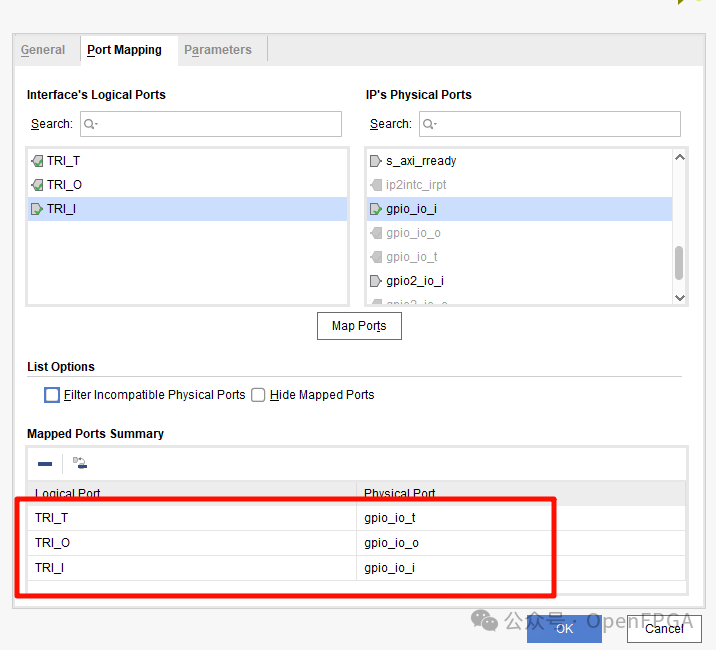Toggle Hide Mapped Ports checkbox
Viewport: 716px width, 650px height.
[x=258, y=395]
